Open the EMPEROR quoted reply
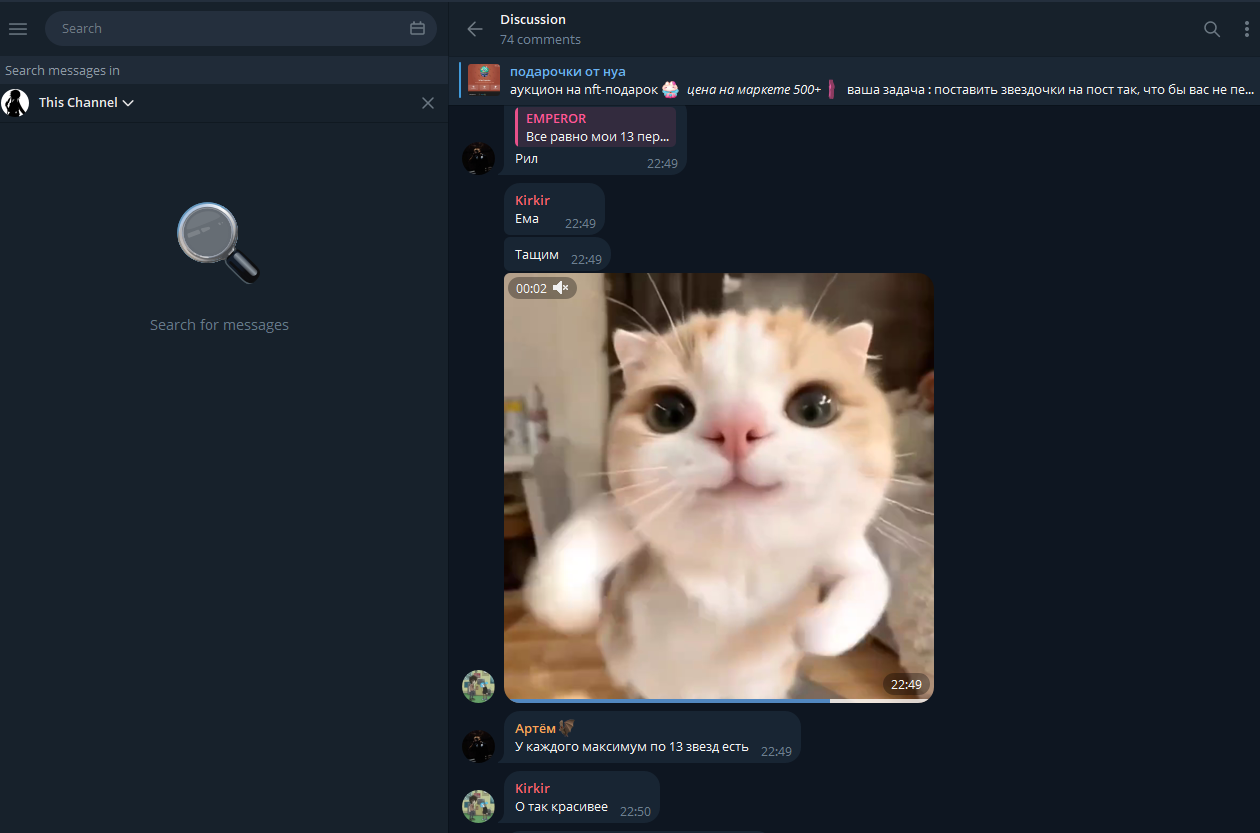1260x833 pixels. click(597, 128)
